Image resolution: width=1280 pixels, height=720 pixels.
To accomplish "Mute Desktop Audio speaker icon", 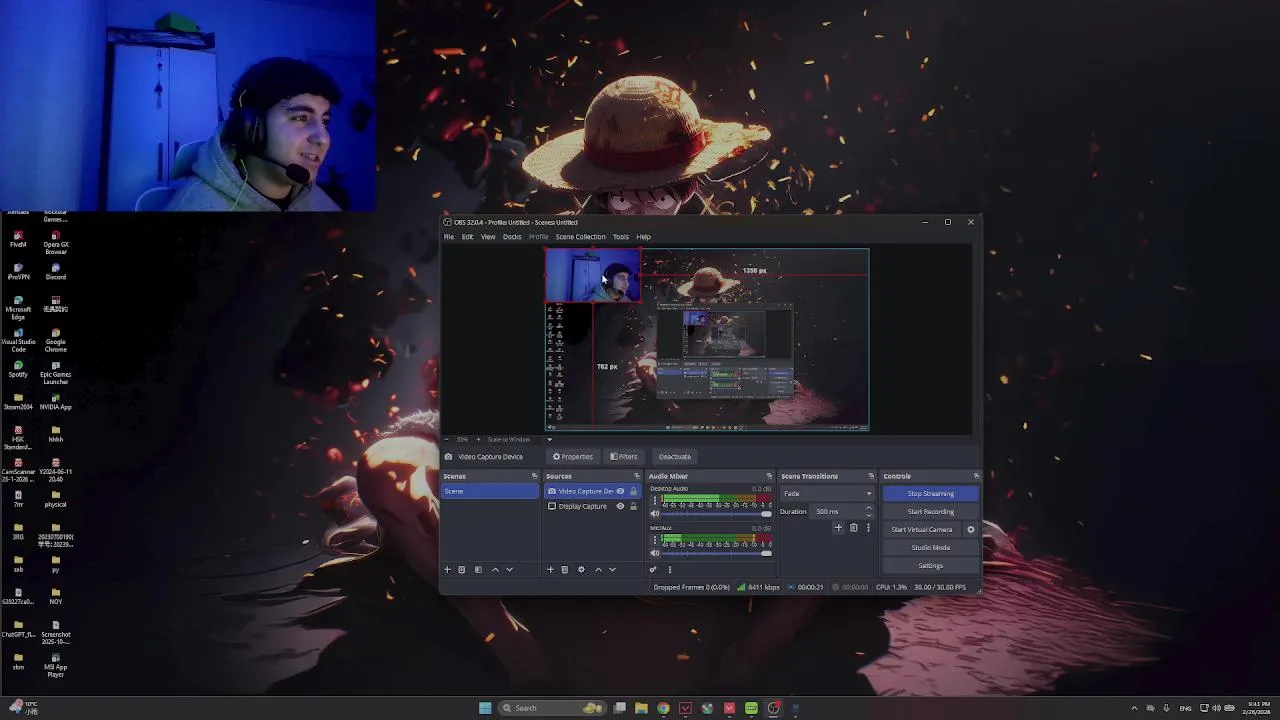I will (655, 513).
